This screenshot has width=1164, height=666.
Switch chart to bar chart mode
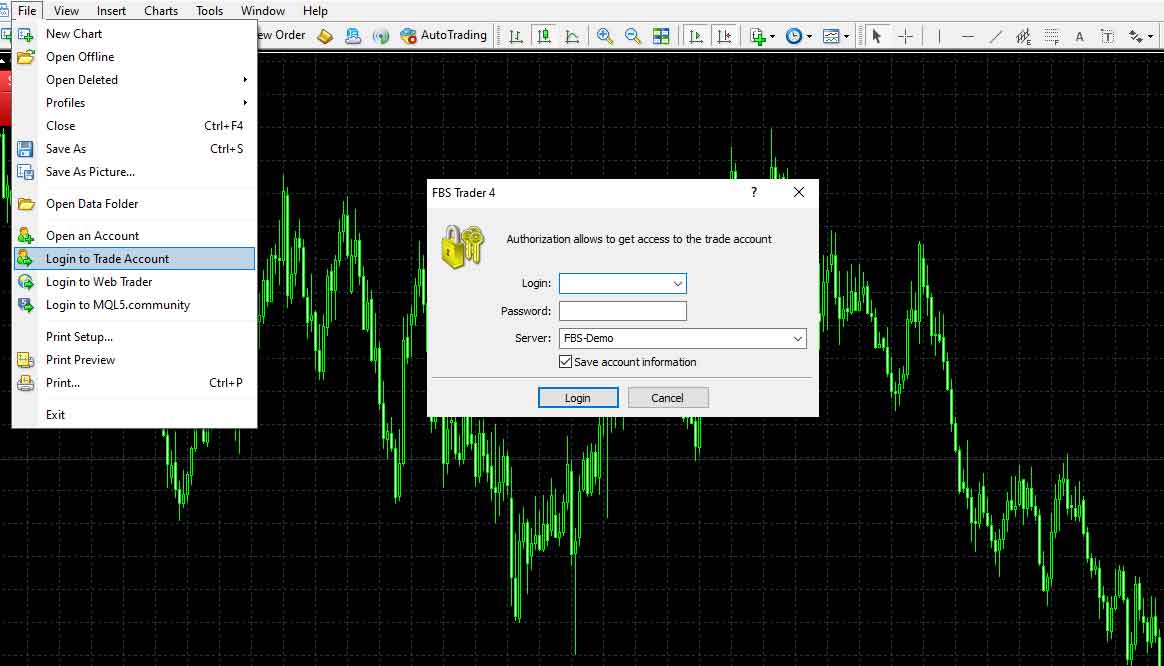tap(516, 36)
